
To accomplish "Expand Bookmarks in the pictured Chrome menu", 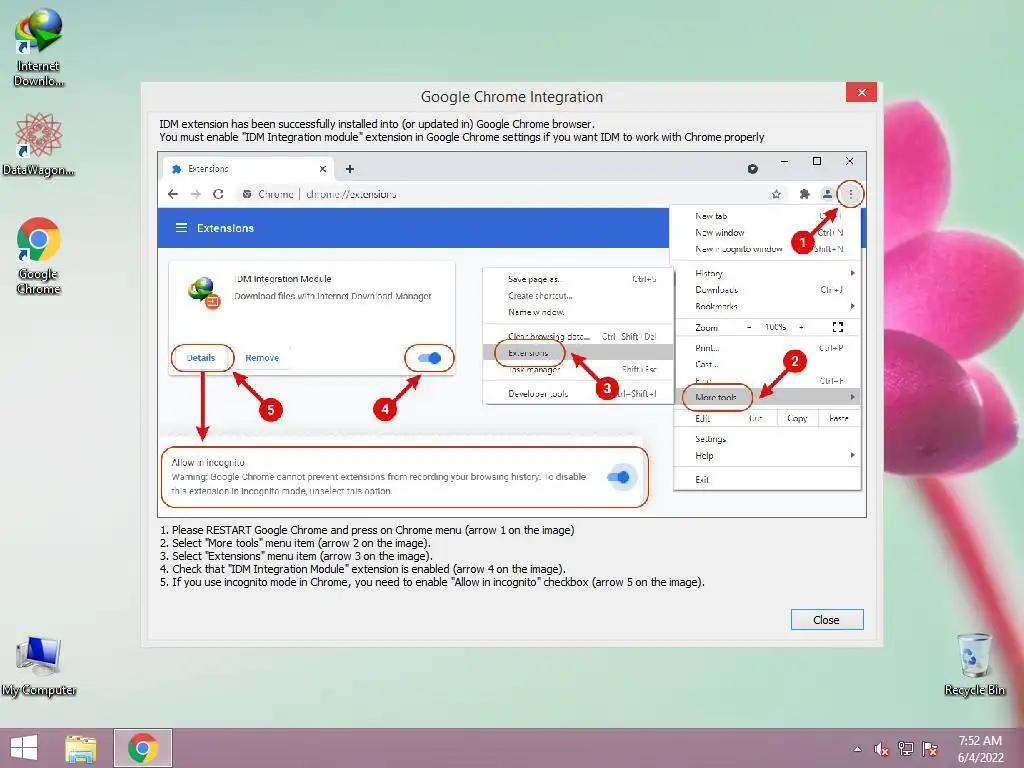I will [x=768, y=306].
